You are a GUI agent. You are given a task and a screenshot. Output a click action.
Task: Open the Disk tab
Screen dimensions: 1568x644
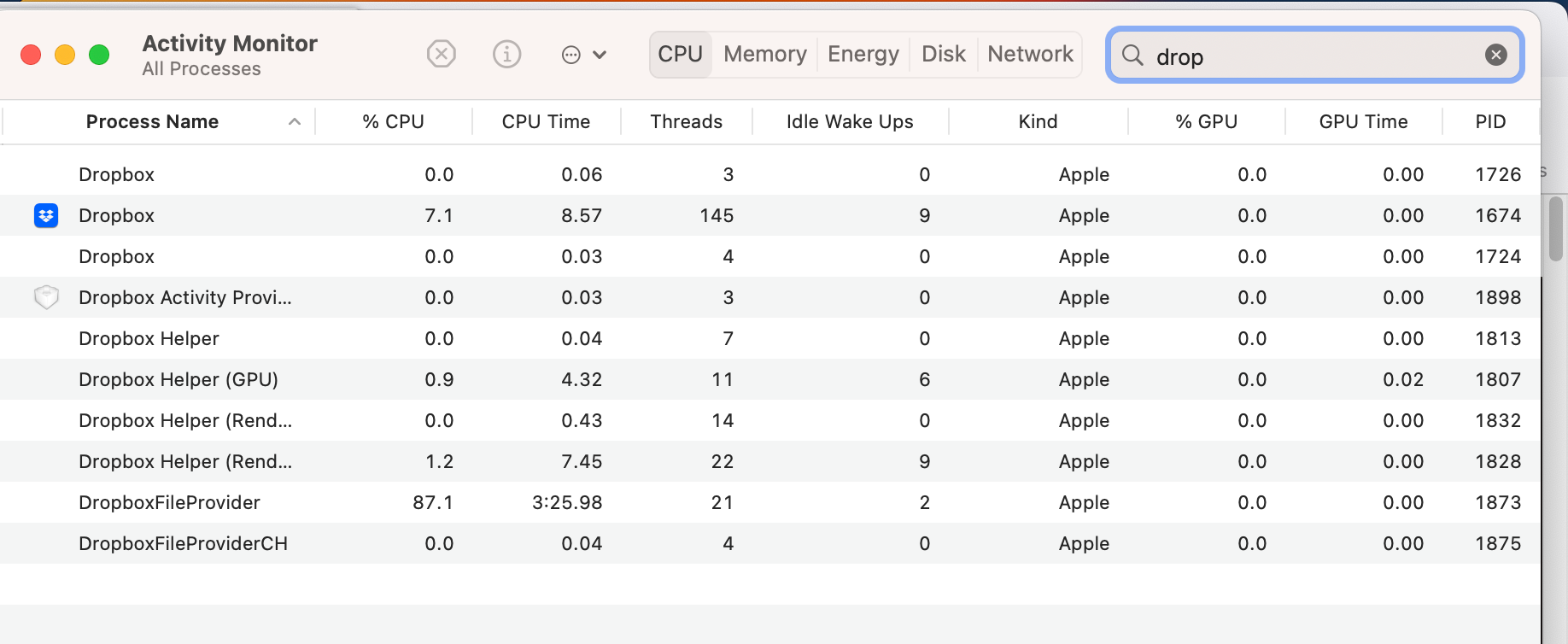pos(943,55)
